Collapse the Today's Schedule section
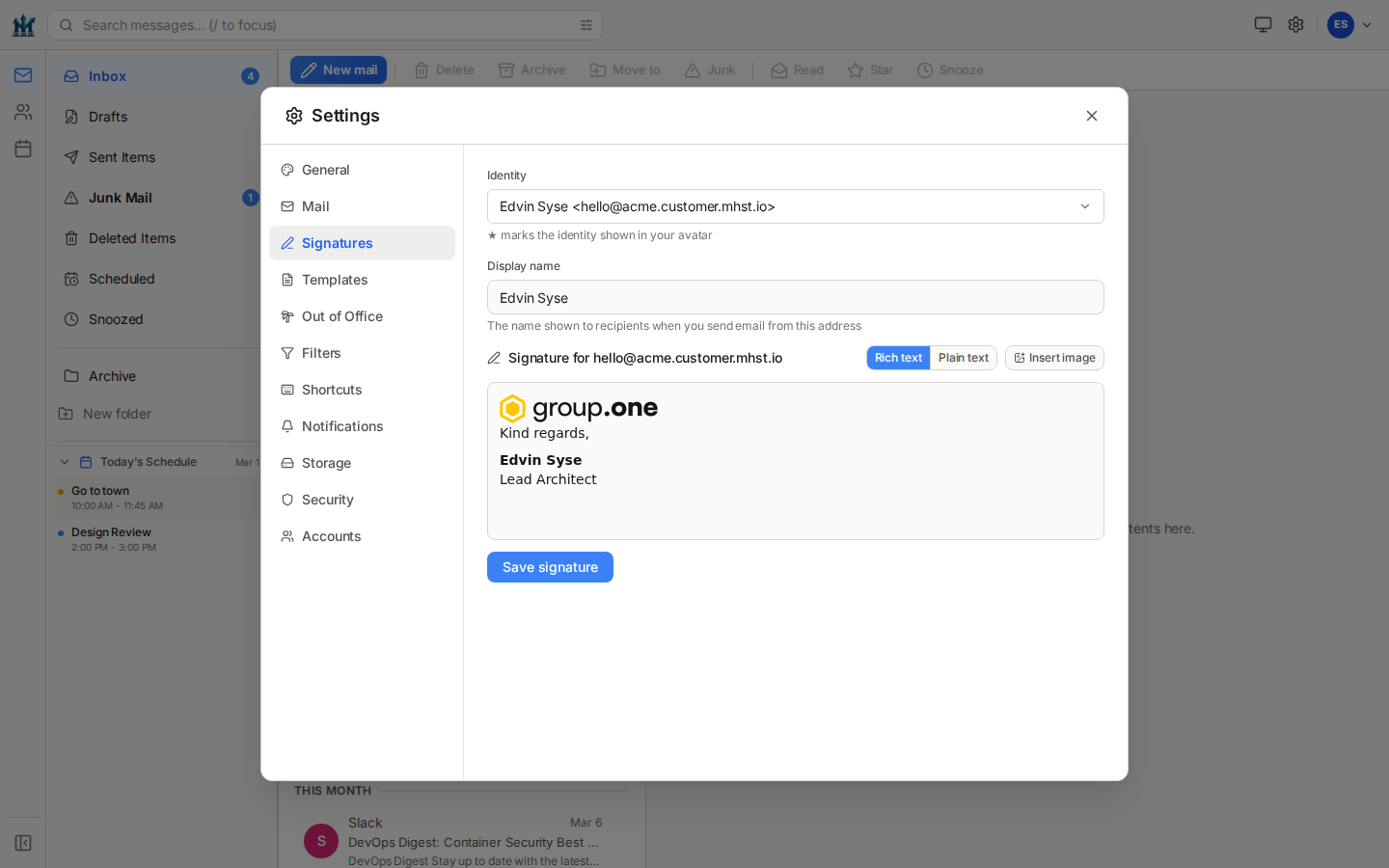1389x868 pixels. (64, 461)
